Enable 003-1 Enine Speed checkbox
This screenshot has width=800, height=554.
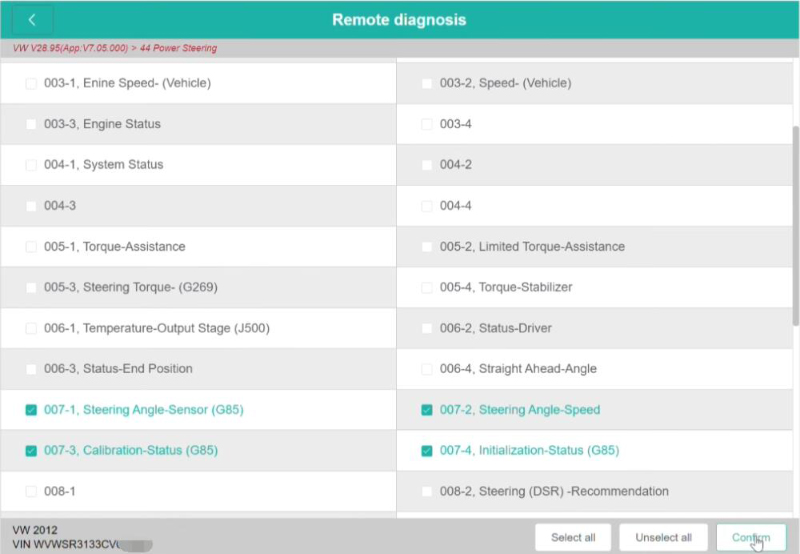(x=31, y=84)
